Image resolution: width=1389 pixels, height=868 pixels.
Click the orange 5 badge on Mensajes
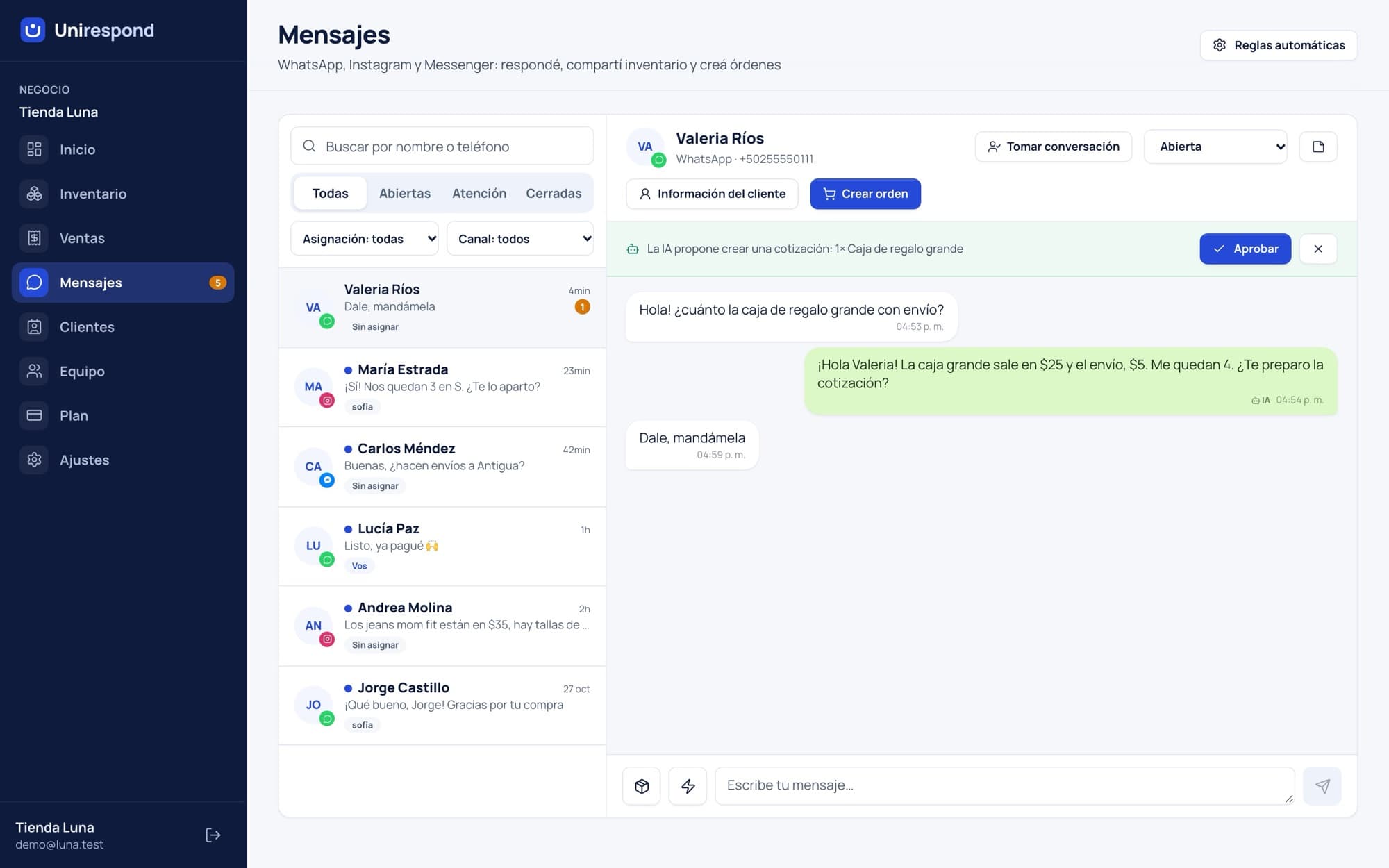[x=217, y=283]
